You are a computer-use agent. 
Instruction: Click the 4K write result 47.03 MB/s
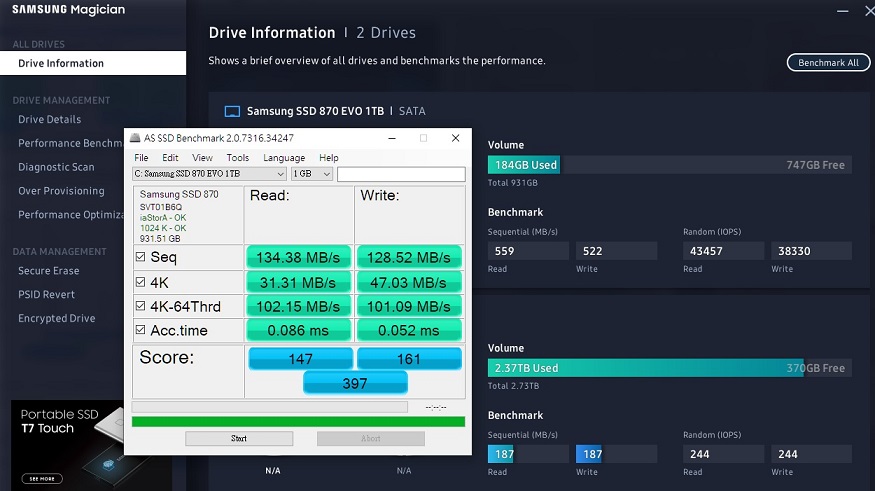tap(408, 282)
